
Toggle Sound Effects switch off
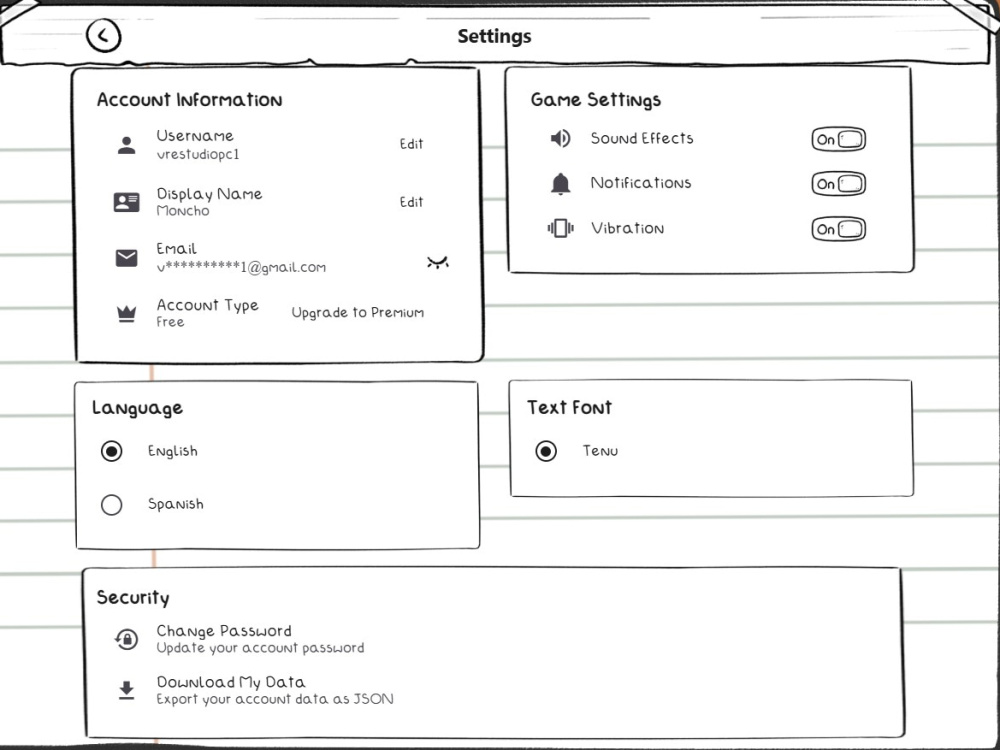coord(838,139)
